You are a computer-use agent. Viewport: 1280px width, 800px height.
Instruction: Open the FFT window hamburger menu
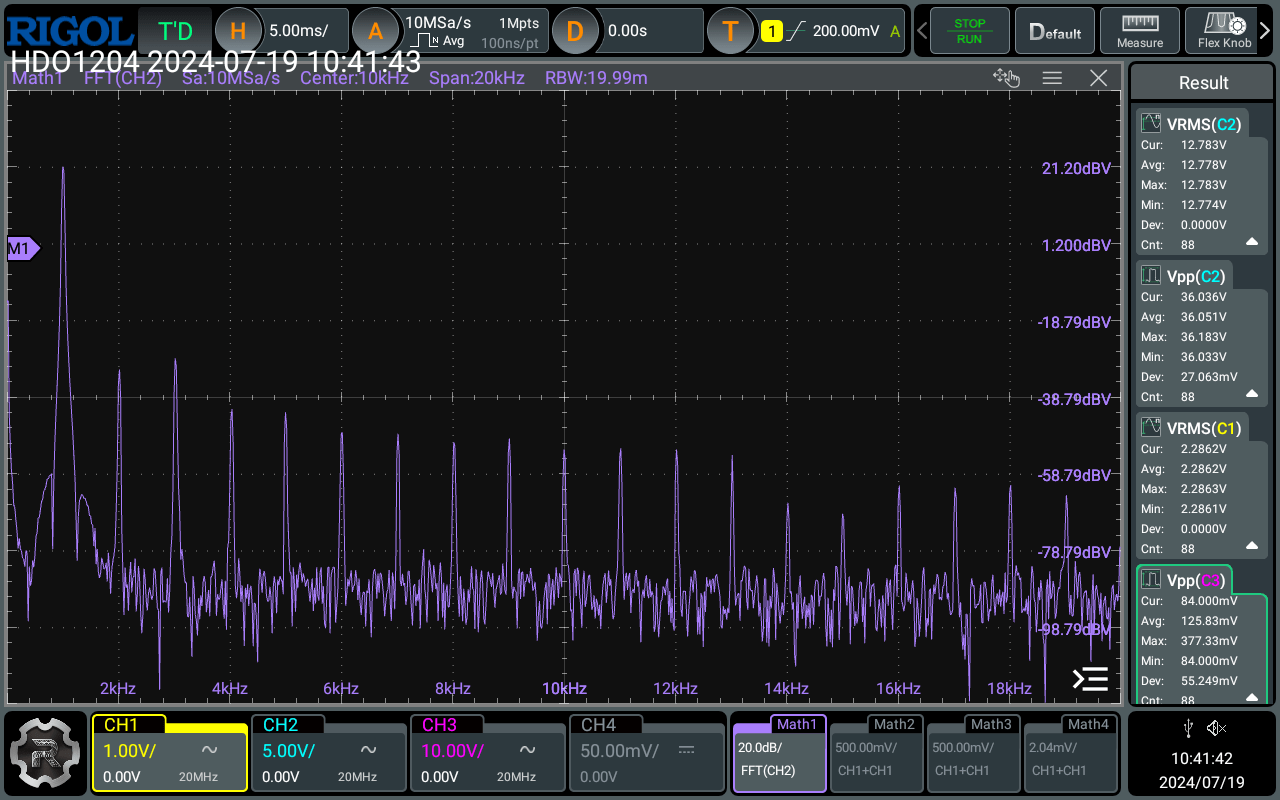[1052, 77]
